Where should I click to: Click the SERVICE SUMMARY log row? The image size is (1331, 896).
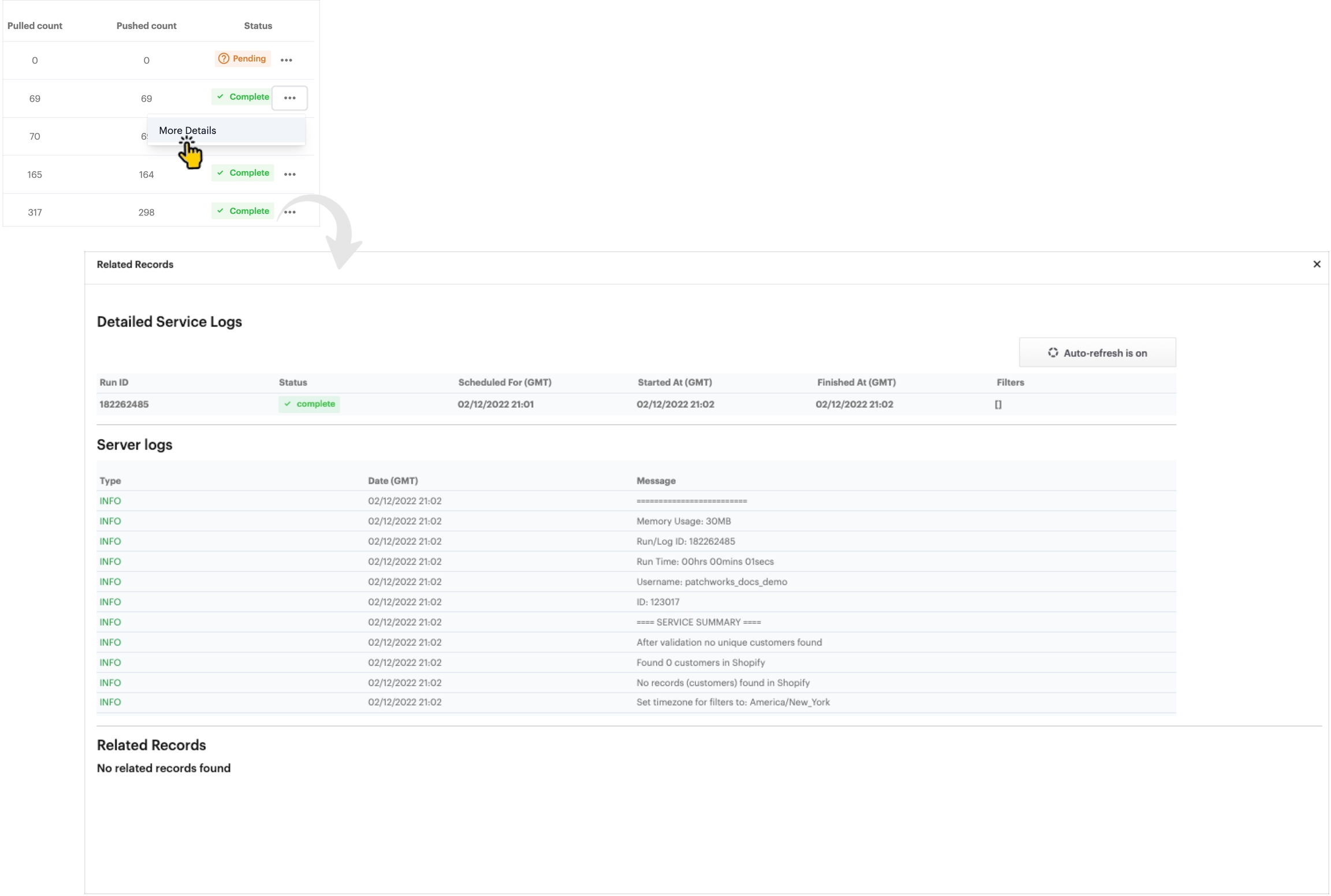click(698, 622)
